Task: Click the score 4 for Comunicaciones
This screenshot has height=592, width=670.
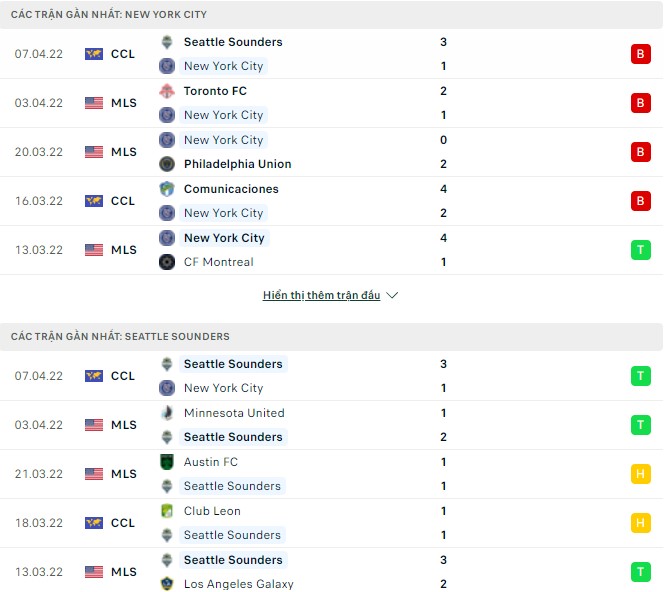Action: pyautogui.click(x=443, y=189)
